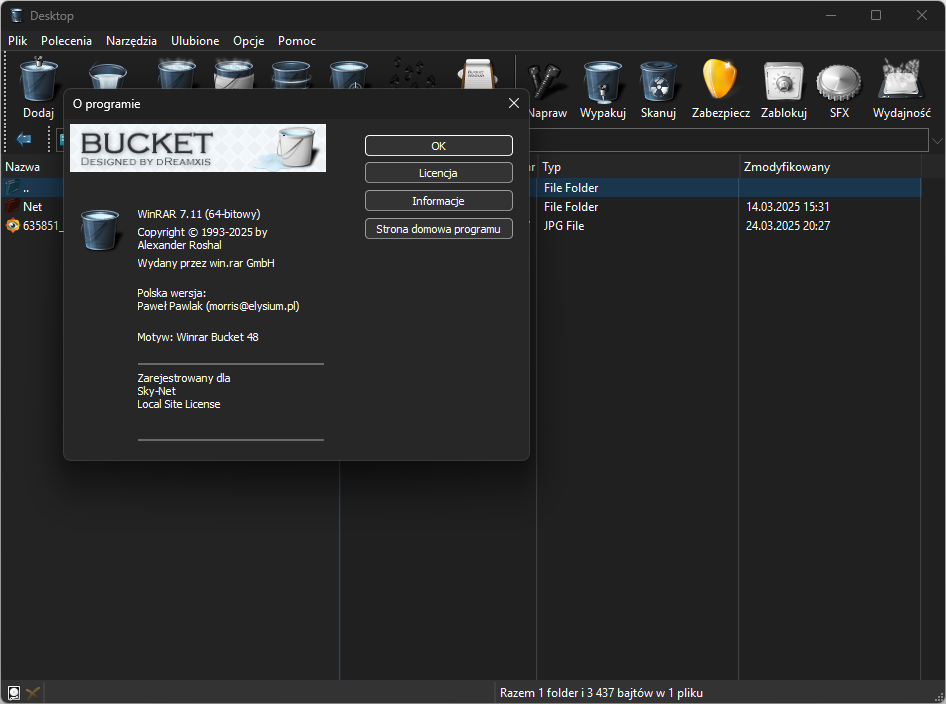Click the Sky-Net registration name

156,391
